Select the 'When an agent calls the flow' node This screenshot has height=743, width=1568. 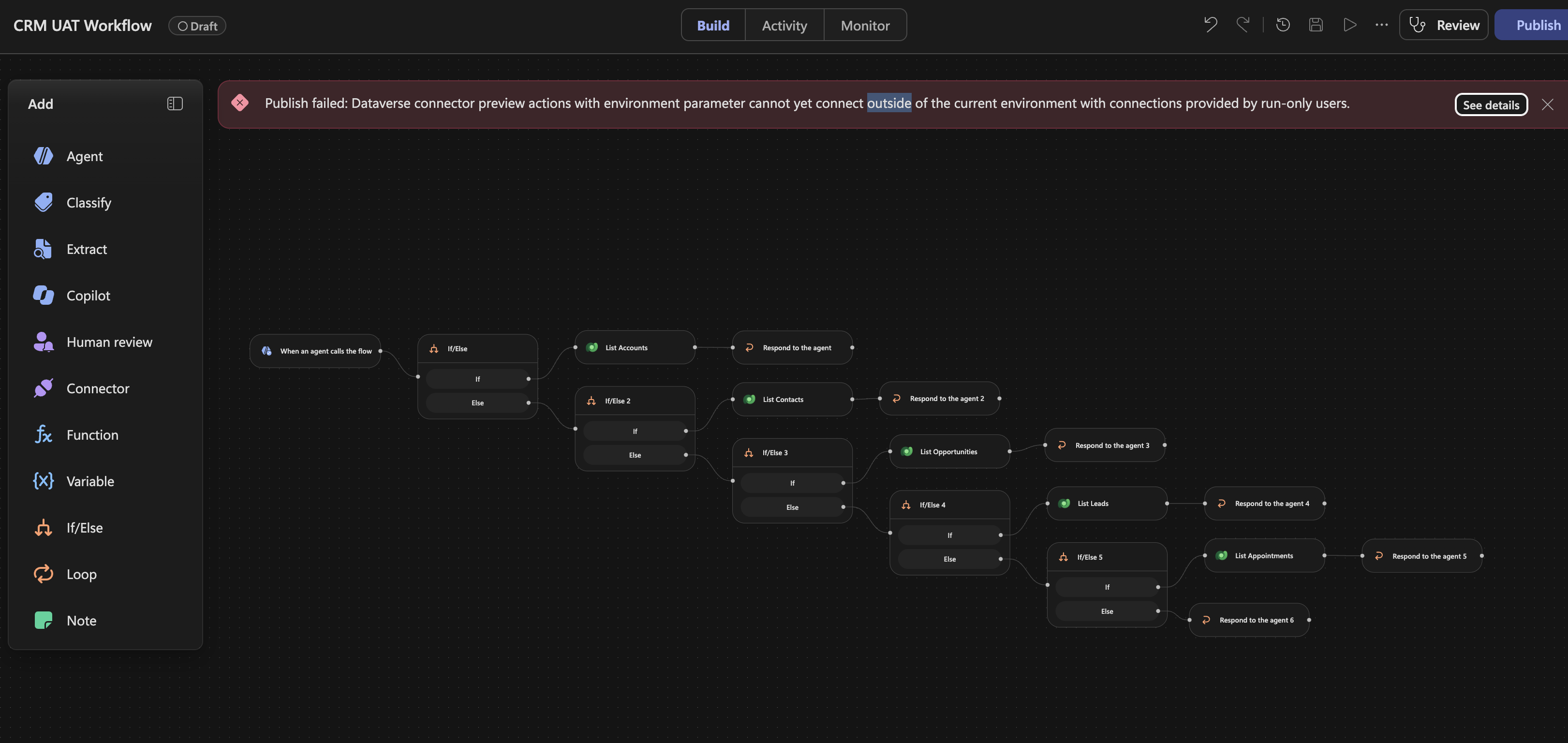click(x=315, y=351)
